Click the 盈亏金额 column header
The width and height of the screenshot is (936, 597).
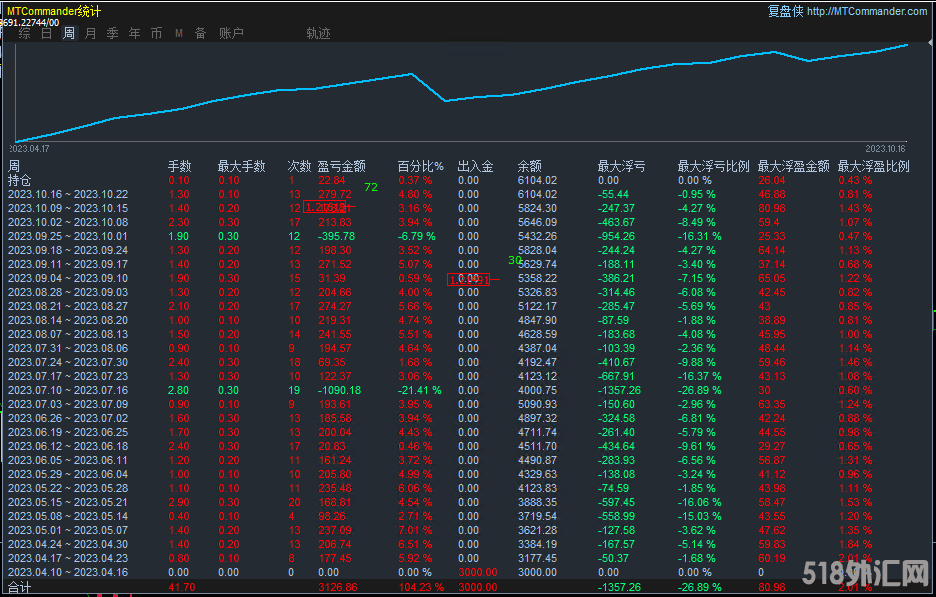(x=341, y=166)
